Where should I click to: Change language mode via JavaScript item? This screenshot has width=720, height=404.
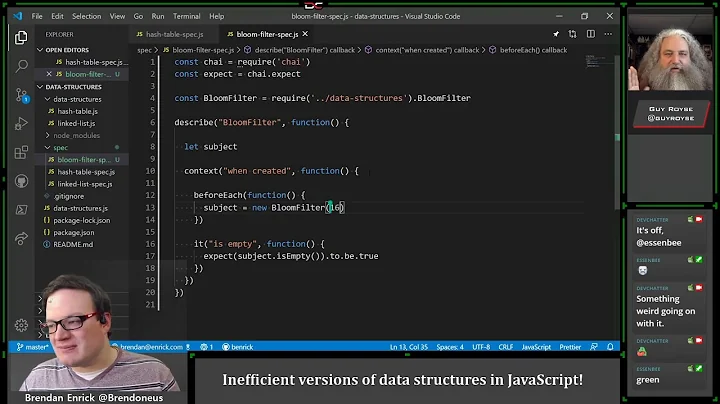point(536,347)
